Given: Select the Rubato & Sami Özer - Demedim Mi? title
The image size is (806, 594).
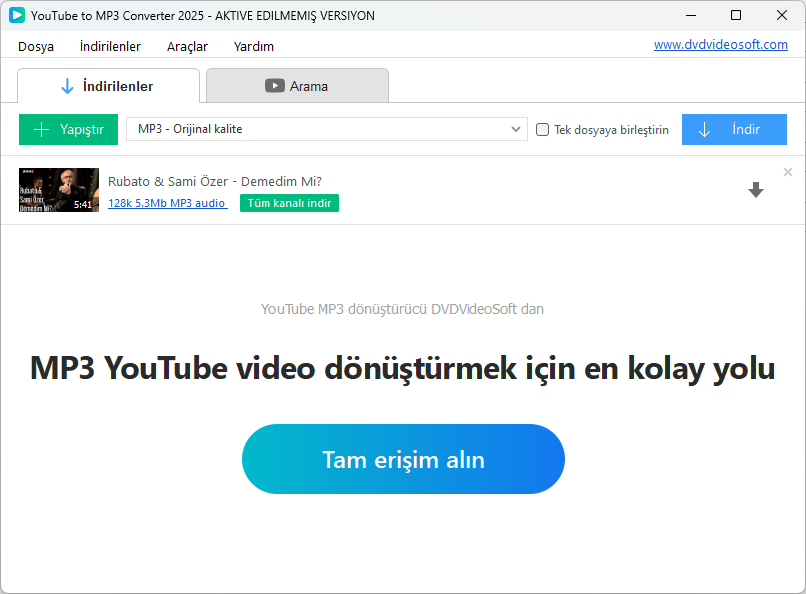Looking at the screenshot, I should tap(215, 181).
